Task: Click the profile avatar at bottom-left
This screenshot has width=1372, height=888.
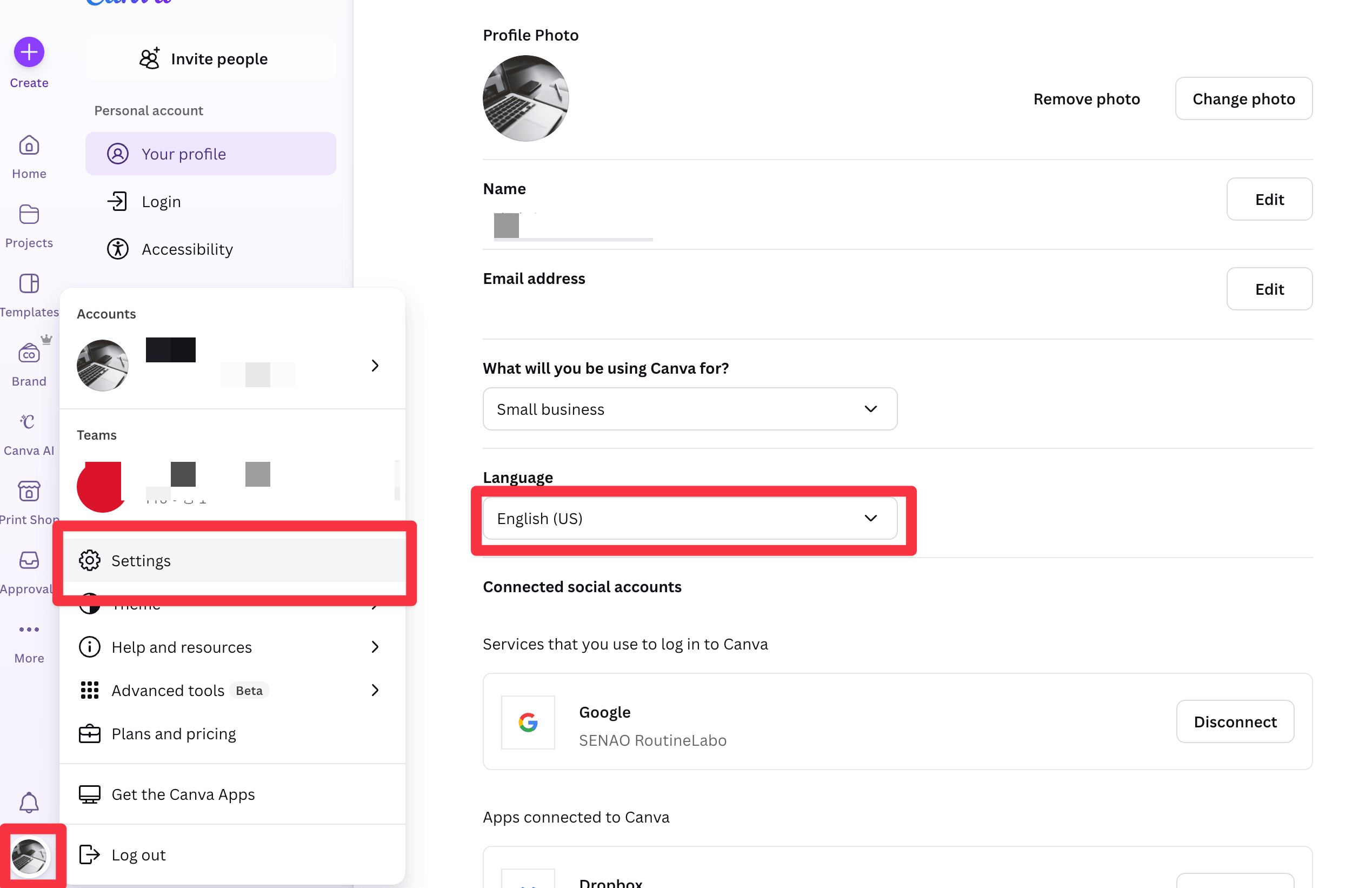Action: (x=29, y=856)
